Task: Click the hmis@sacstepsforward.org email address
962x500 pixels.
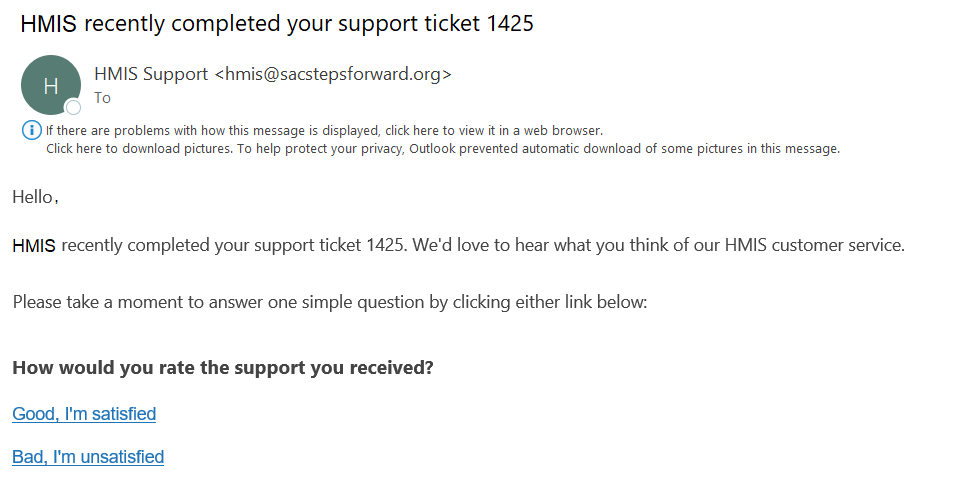Action: point(333,74)
